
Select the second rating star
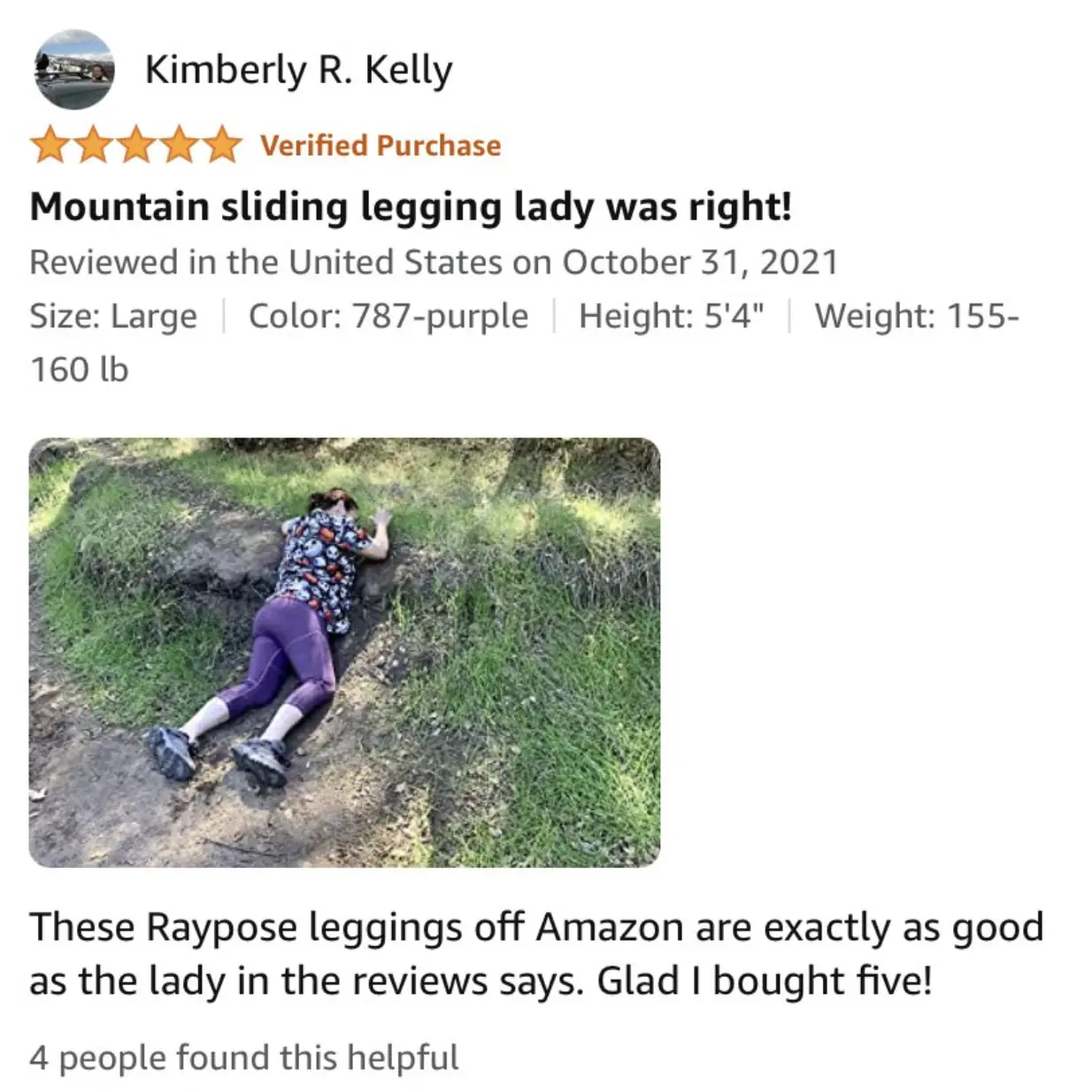[92, 146]
